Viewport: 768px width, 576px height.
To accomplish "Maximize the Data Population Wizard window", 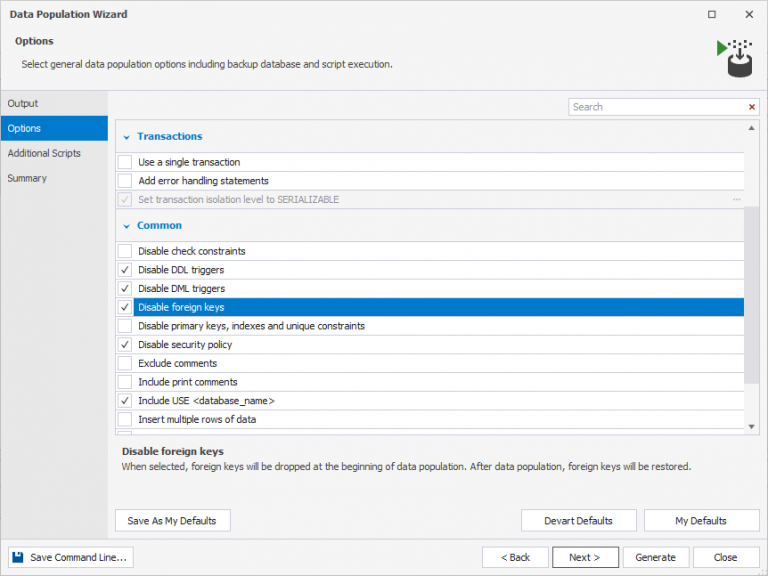I will tap(711, 15).
